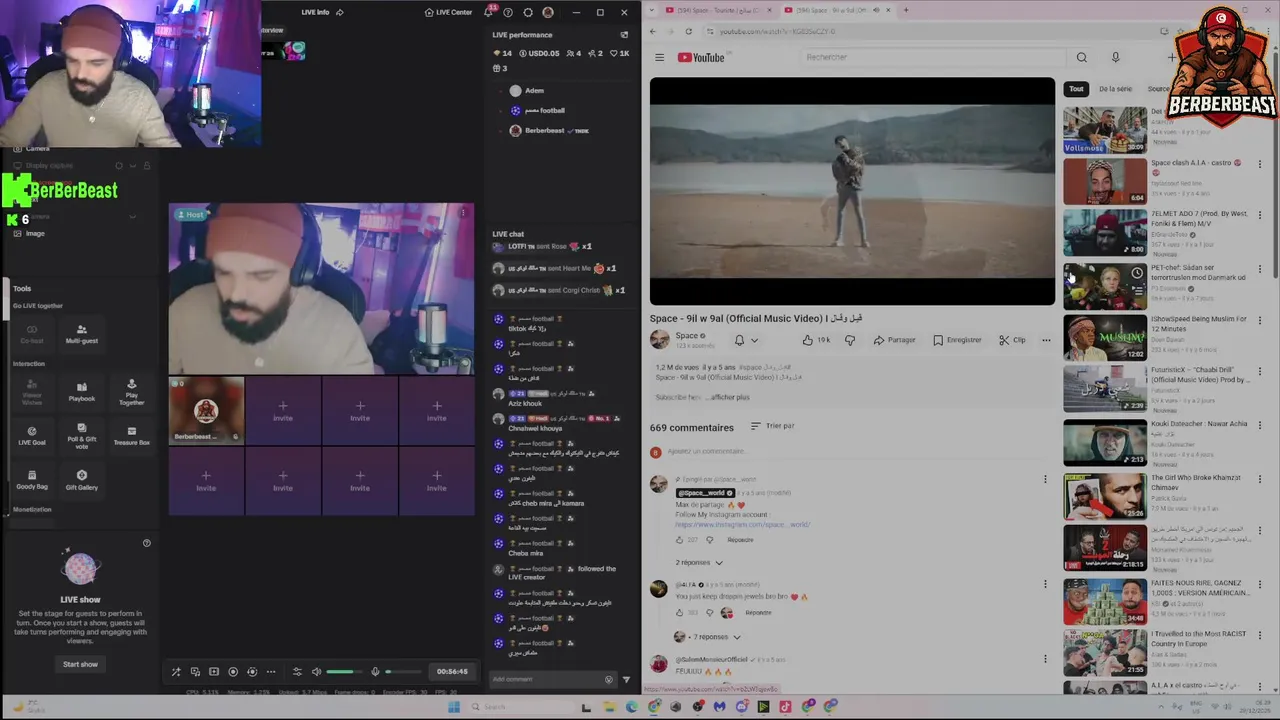Click the magic wand effects icon in bottom toolbar

point(176,672)
